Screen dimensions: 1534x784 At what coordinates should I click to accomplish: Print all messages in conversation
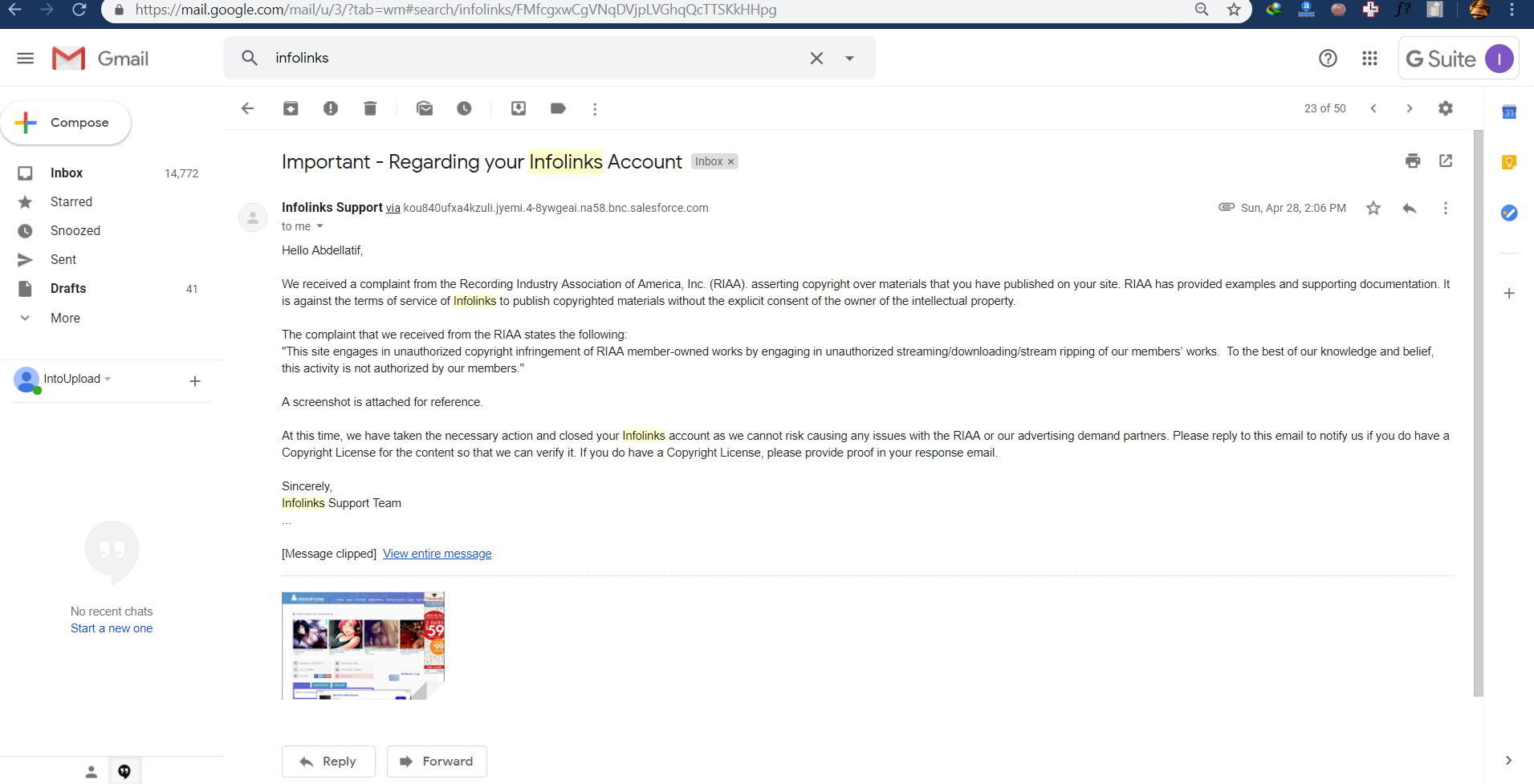[1413, 160]
